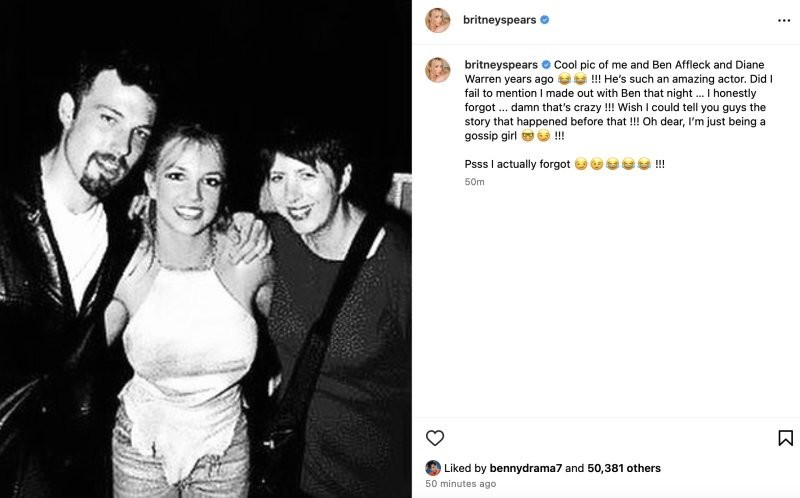
Task: Click the avatar beside the caption text
Action: click(x=437, y=69)
